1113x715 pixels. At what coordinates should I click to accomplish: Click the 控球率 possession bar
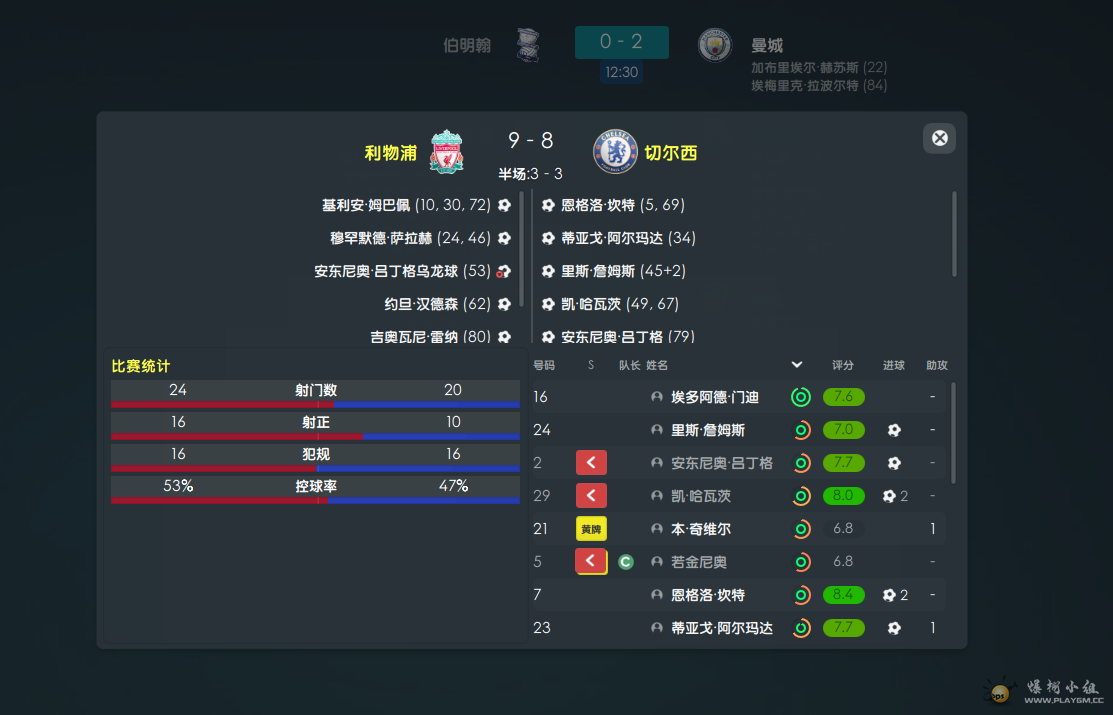(315, 500)
